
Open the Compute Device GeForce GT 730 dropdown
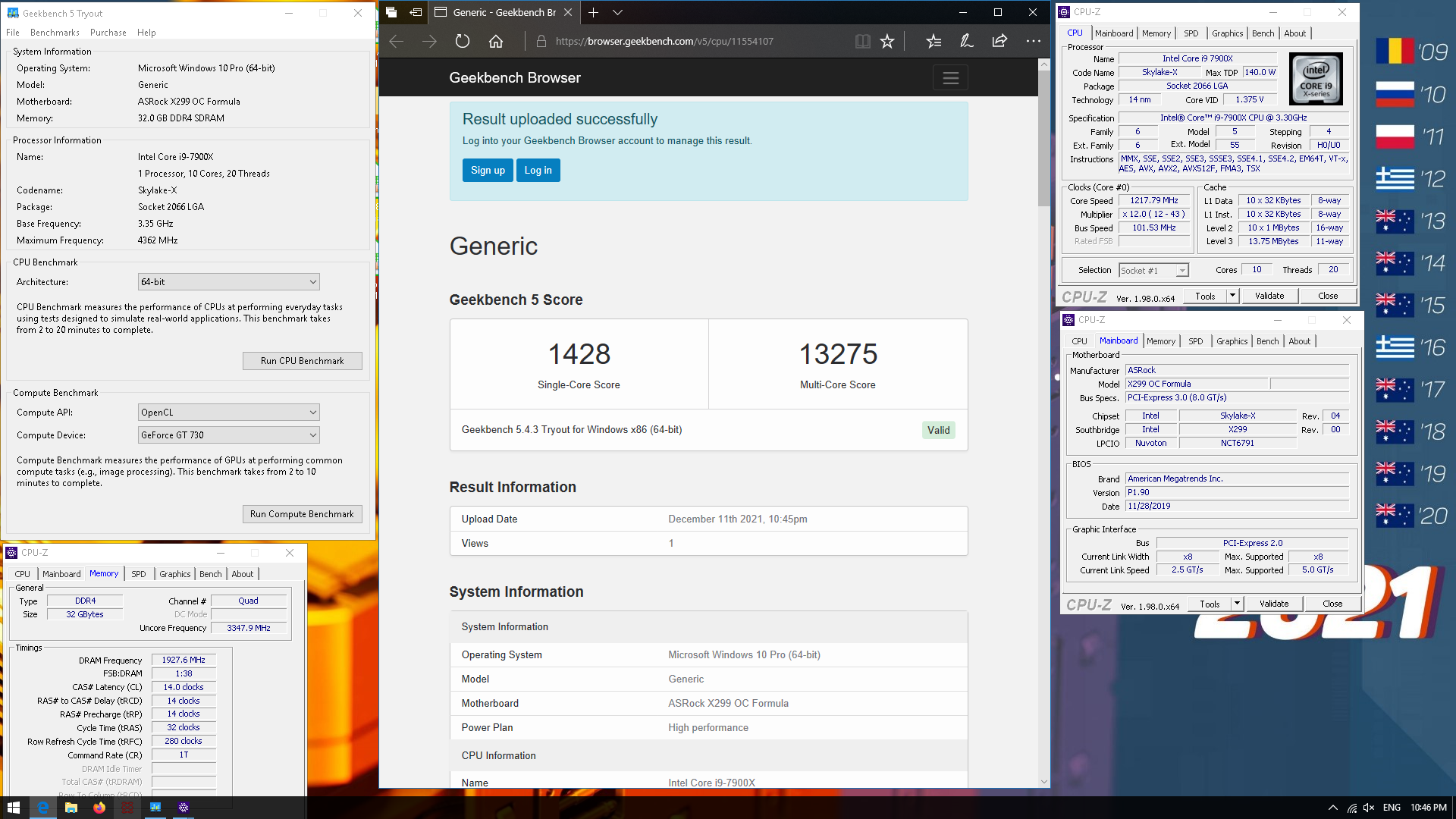click(228, 435)
